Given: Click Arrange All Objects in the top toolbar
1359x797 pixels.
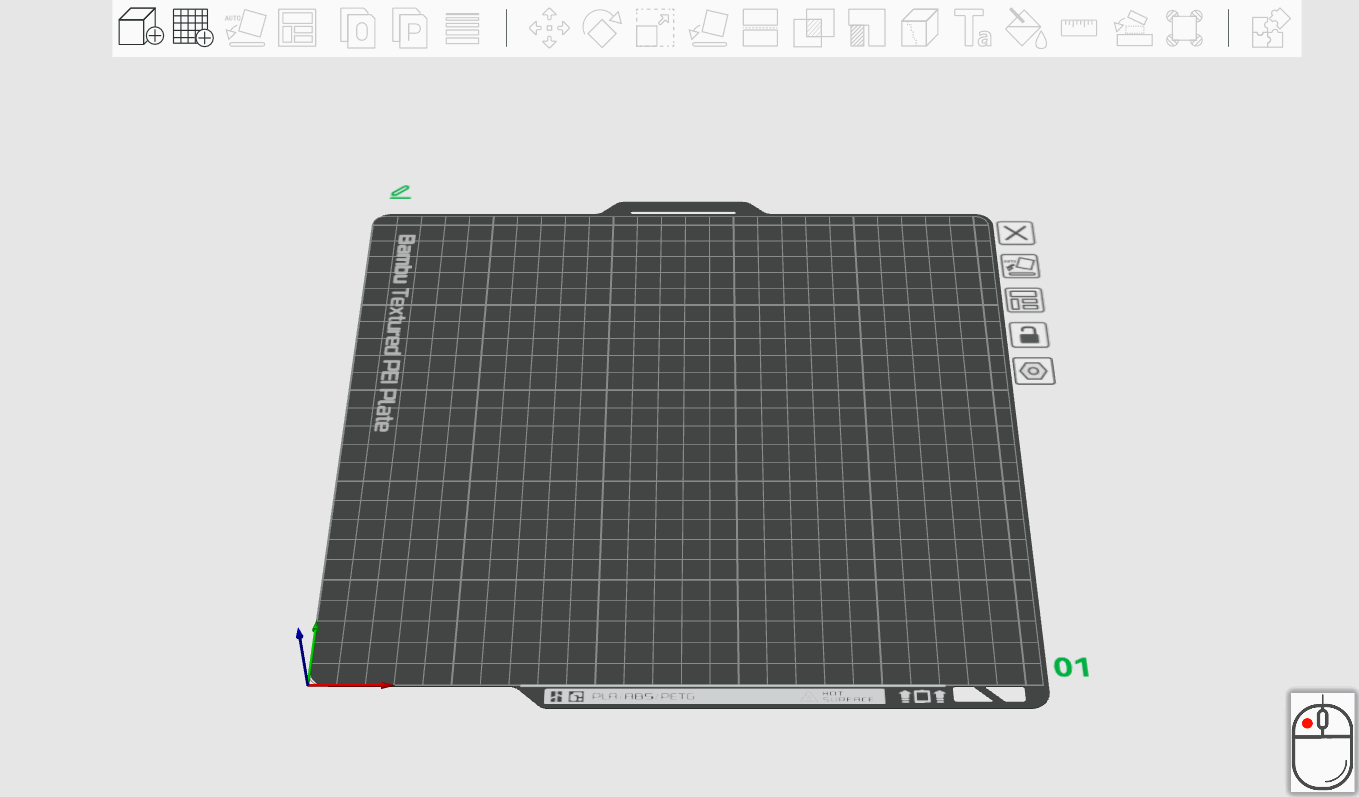Looking at the screenshot, I should pos(297,28).
